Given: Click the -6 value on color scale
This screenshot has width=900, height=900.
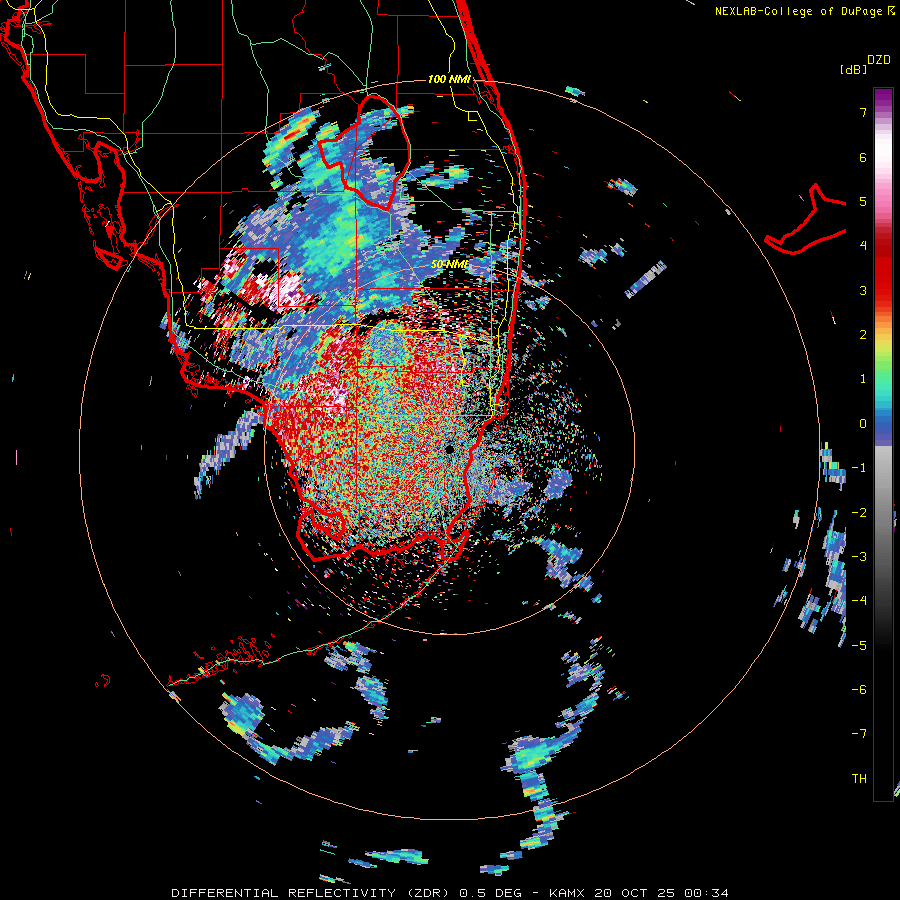Looking at the screenshot, I should click(859, 690).
